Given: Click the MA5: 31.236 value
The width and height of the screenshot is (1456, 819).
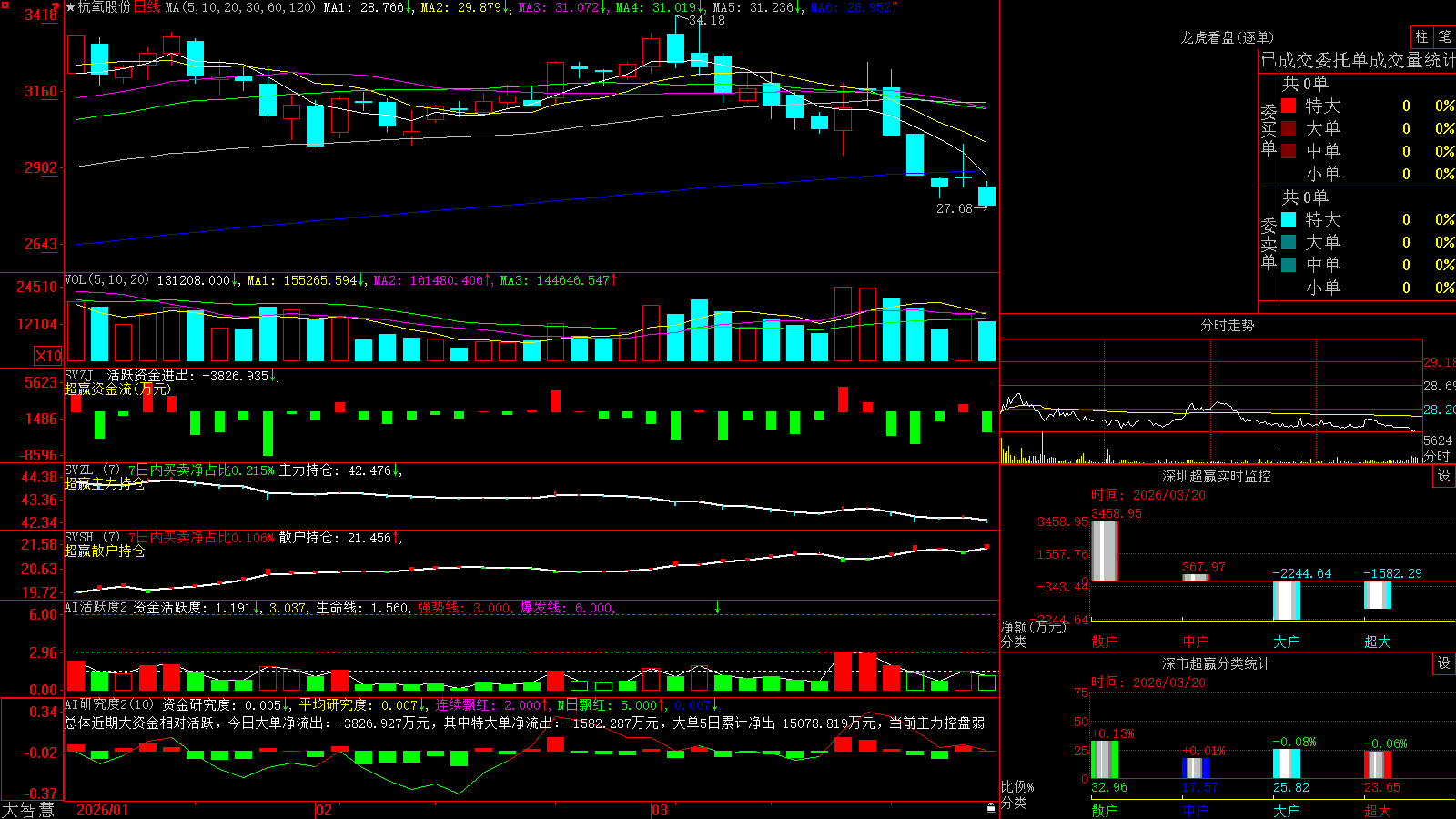Looking at the screenshot, I should click(x=753, y=7).
